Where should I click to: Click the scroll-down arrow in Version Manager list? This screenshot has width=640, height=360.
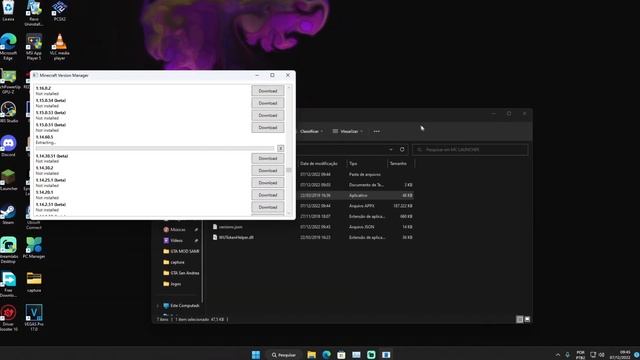[x=289, y=213]
